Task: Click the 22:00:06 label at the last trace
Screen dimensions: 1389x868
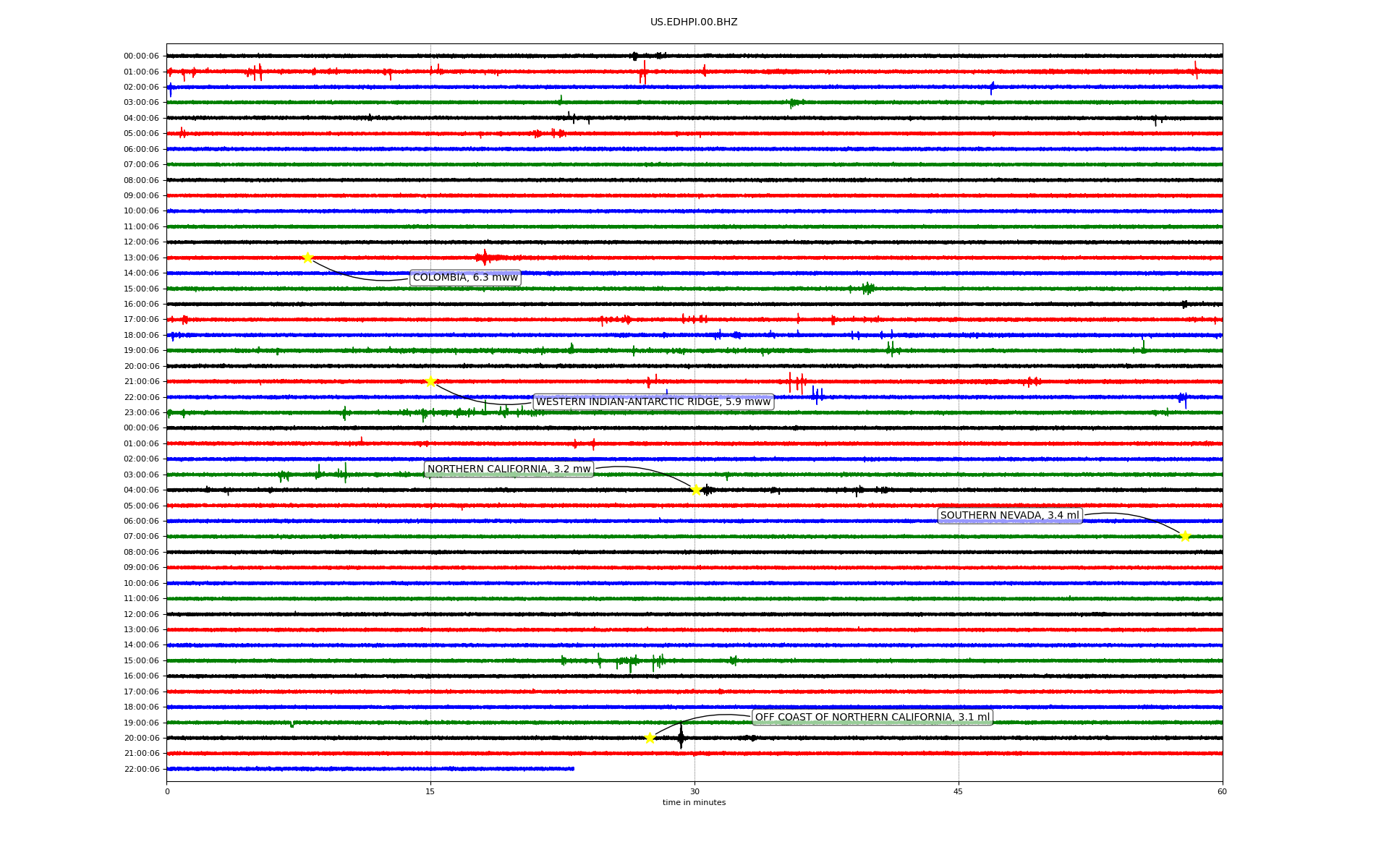Action: click(x=141, y=770)
